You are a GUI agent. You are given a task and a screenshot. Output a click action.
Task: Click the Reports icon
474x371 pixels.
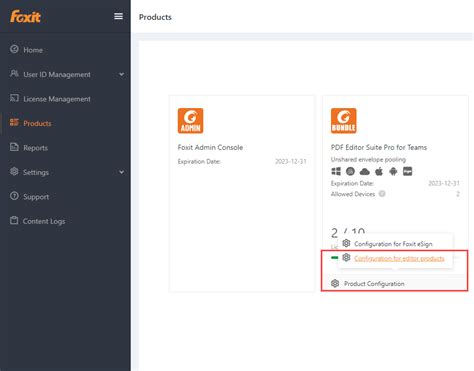click(x=14, y=147)
